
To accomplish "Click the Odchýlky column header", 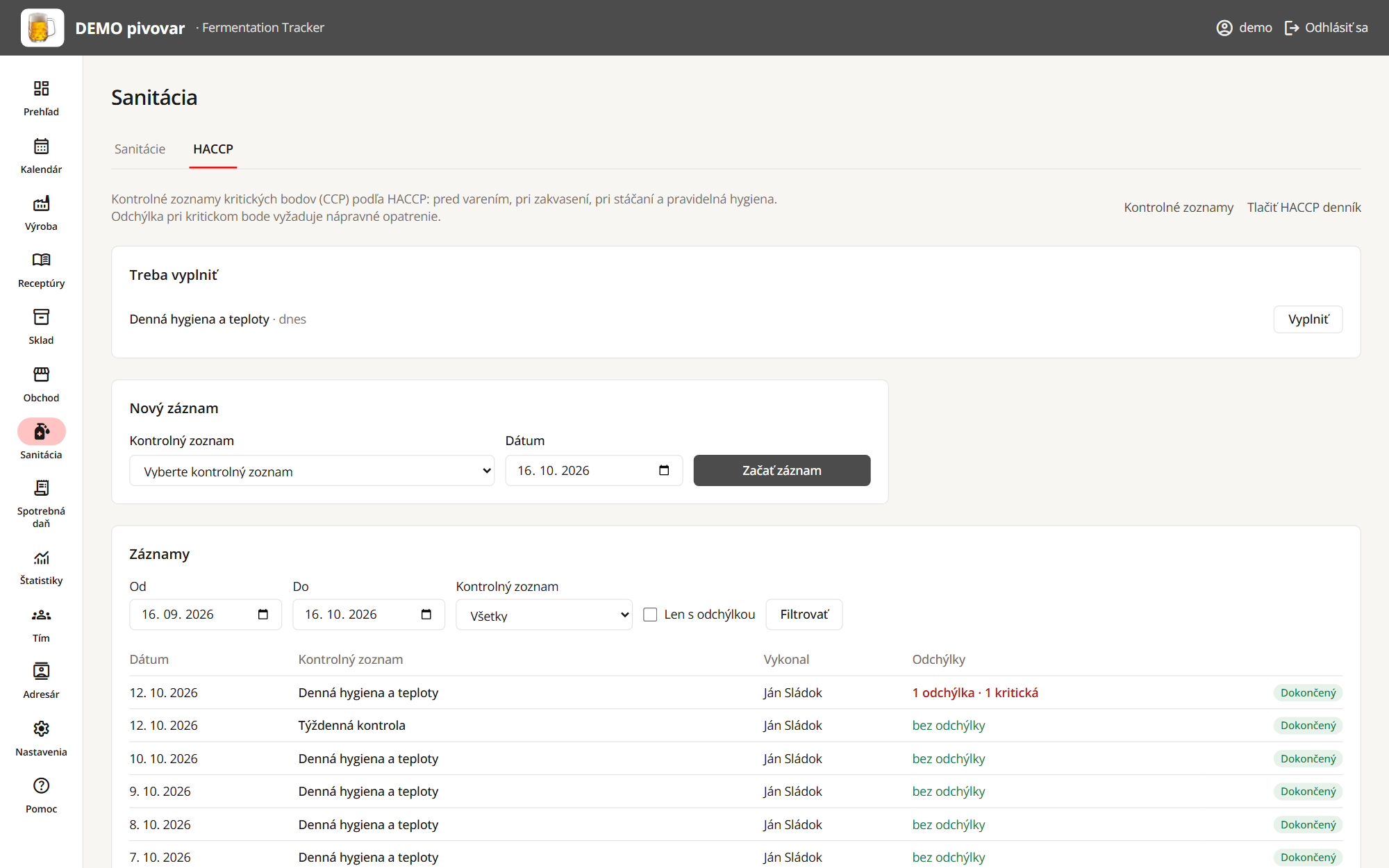I will (x=938, y=660).
